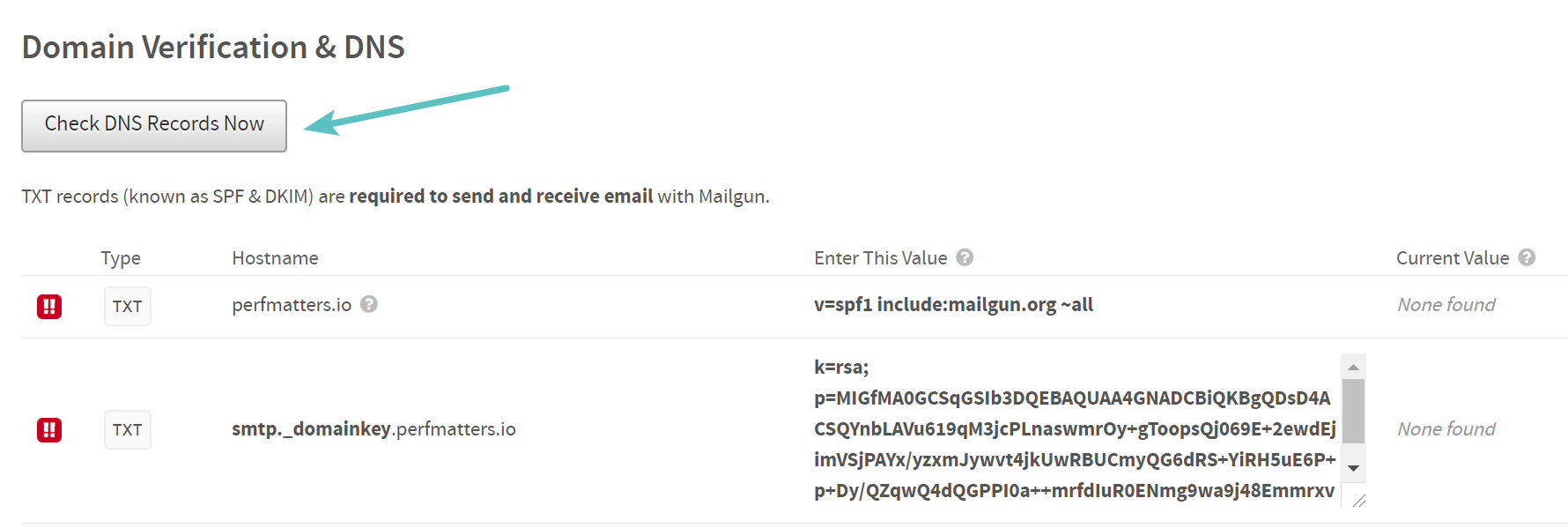Screen dimensions: 1568x528
Task: Click red error icon for DKIM record
Action: (x=49, y=430)
